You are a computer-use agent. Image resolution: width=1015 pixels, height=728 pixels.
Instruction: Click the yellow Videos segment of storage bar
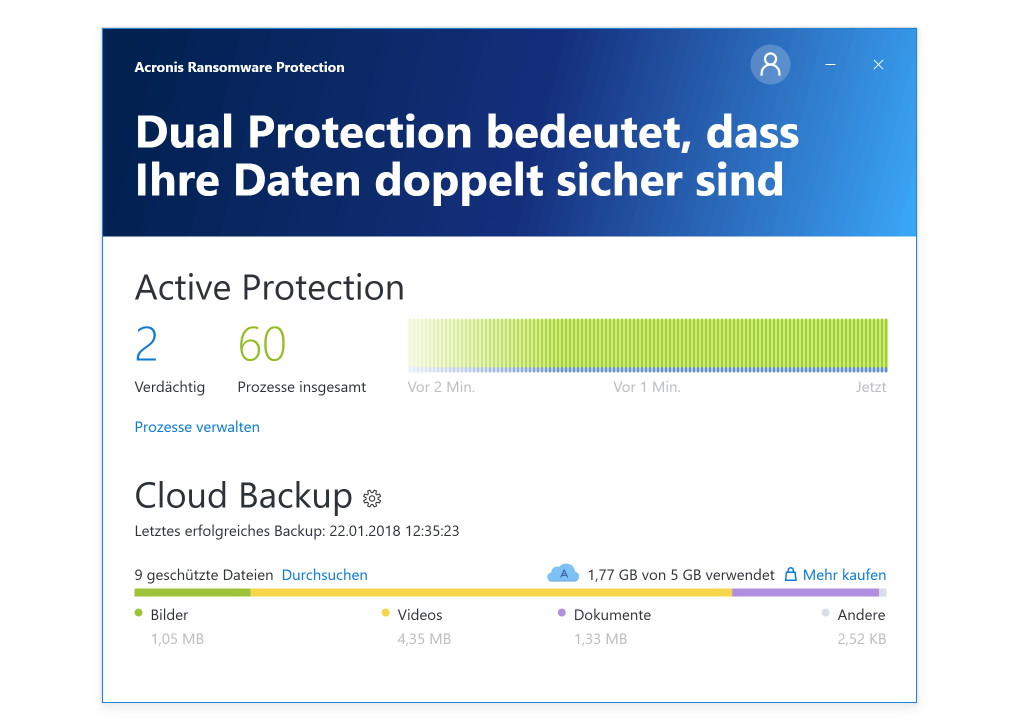(x=491, y=592)
